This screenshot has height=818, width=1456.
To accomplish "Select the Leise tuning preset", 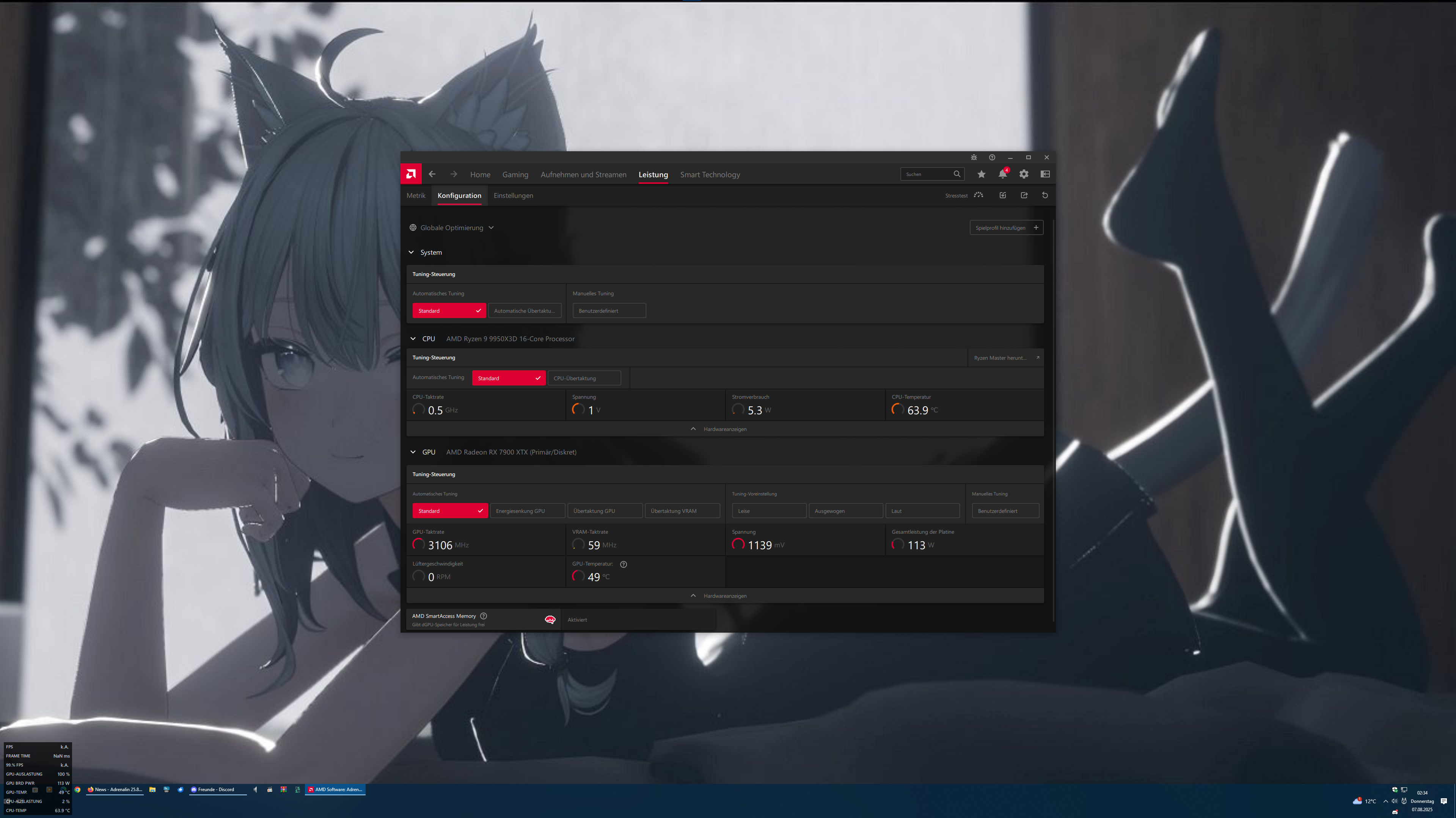I will (x=769, y=511).
